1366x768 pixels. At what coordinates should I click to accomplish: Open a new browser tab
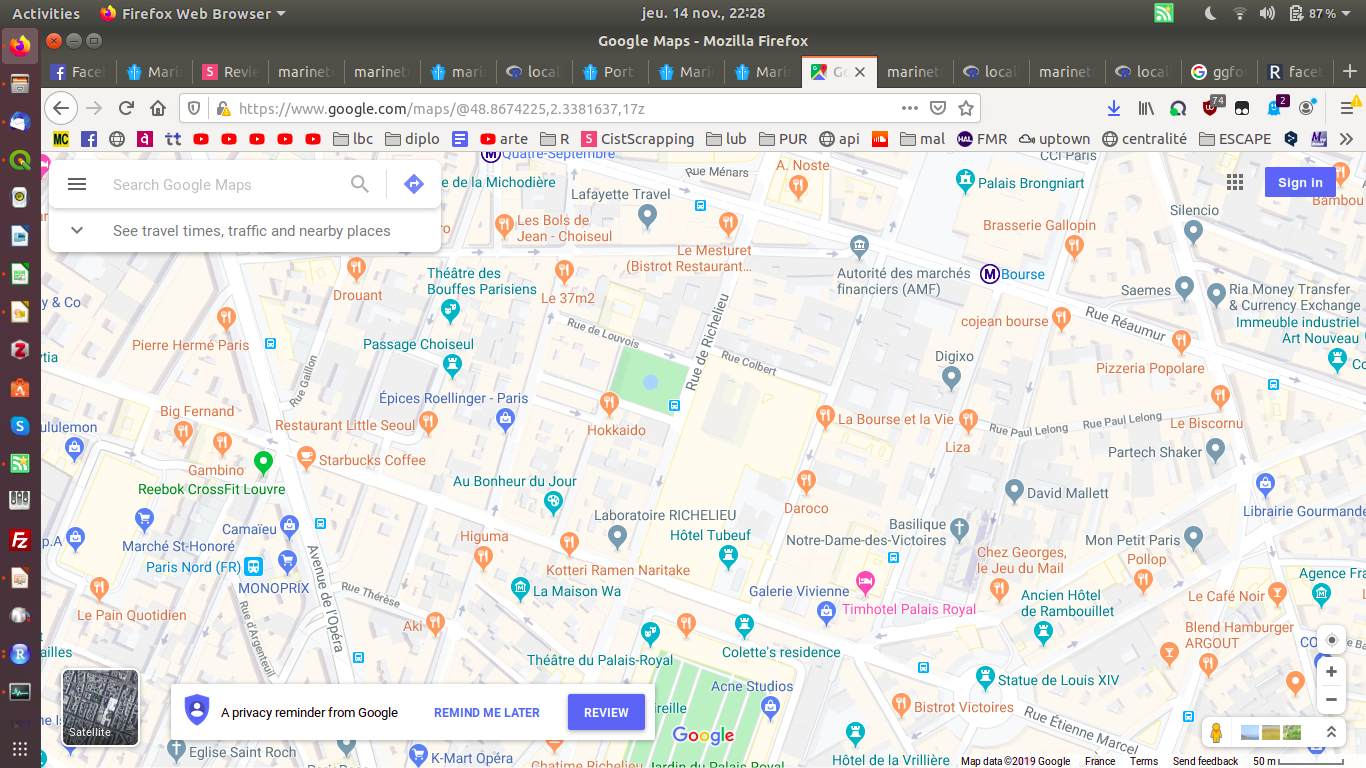point(1350,72)
